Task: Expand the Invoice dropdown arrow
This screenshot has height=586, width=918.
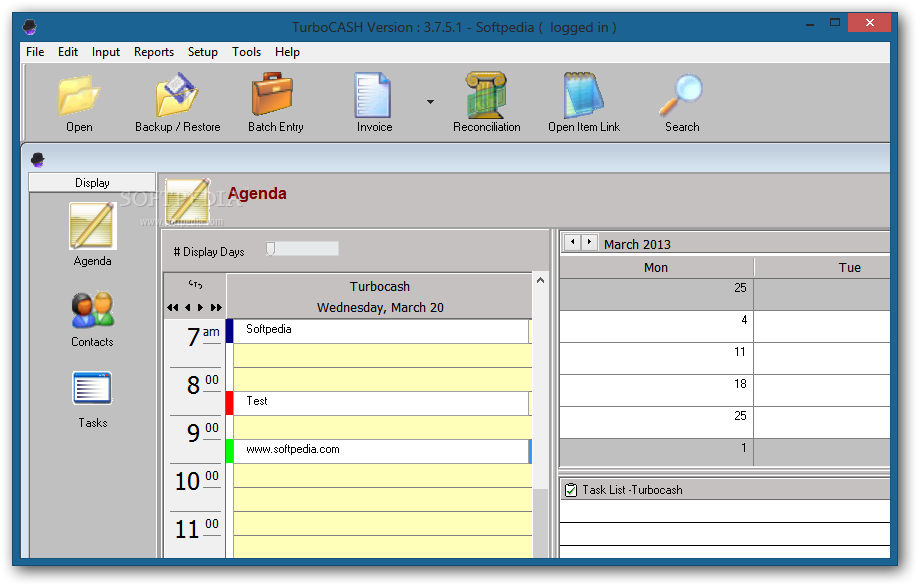Action: point(430,102)
